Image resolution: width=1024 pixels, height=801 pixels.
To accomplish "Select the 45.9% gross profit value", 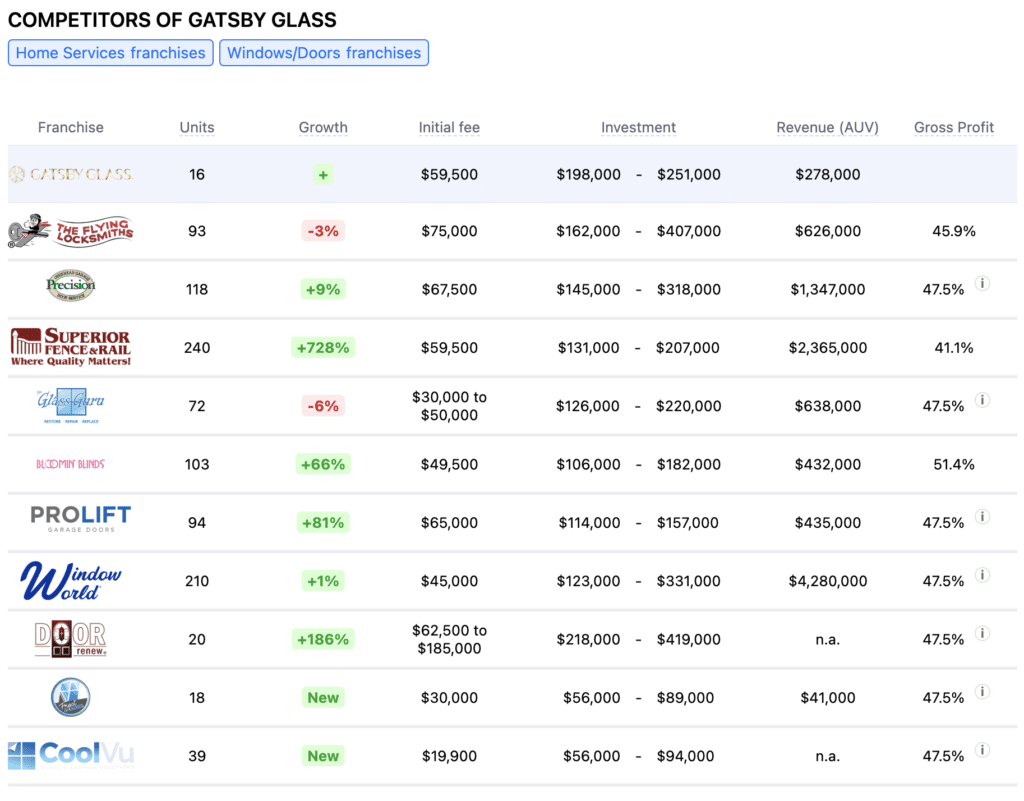I will coord(953,231).
